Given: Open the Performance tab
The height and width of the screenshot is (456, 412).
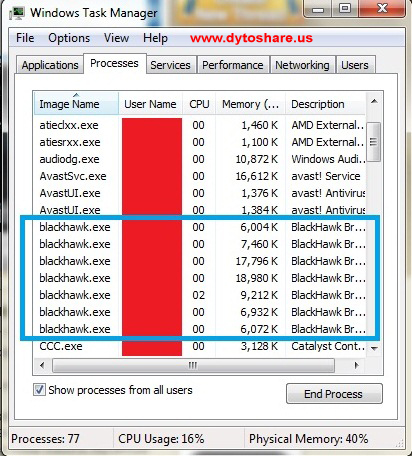Looking at the screenshot, I should [233, 65].
